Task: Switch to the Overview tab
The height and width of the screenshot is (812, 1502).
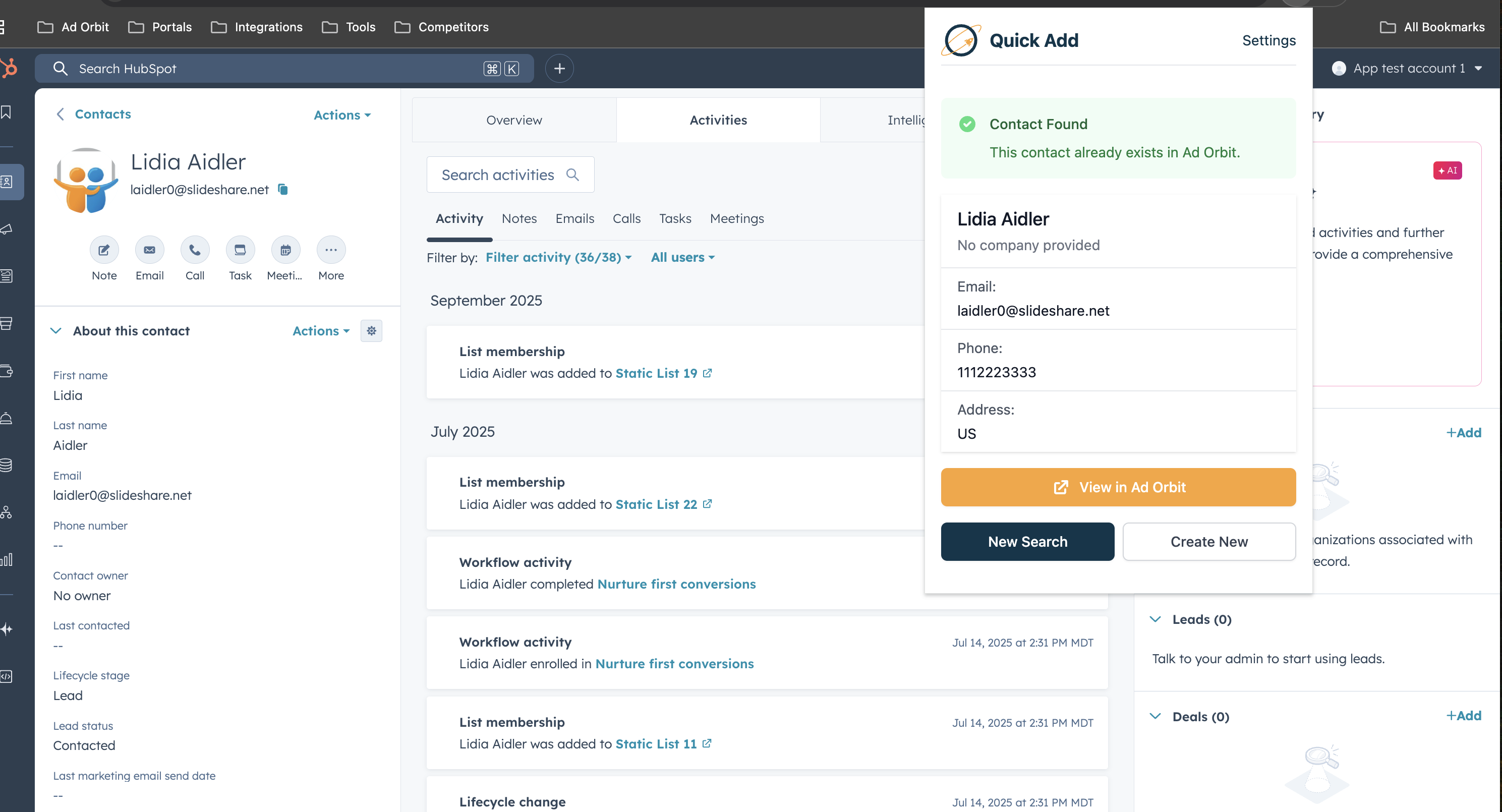Action: (x=513, y=120)
